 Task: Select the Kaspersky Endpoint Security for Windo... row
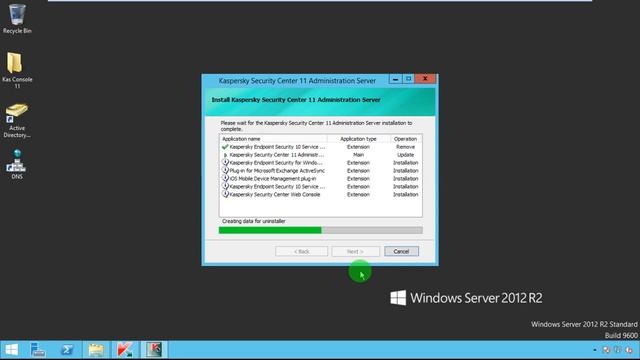(x=320, y=162)
